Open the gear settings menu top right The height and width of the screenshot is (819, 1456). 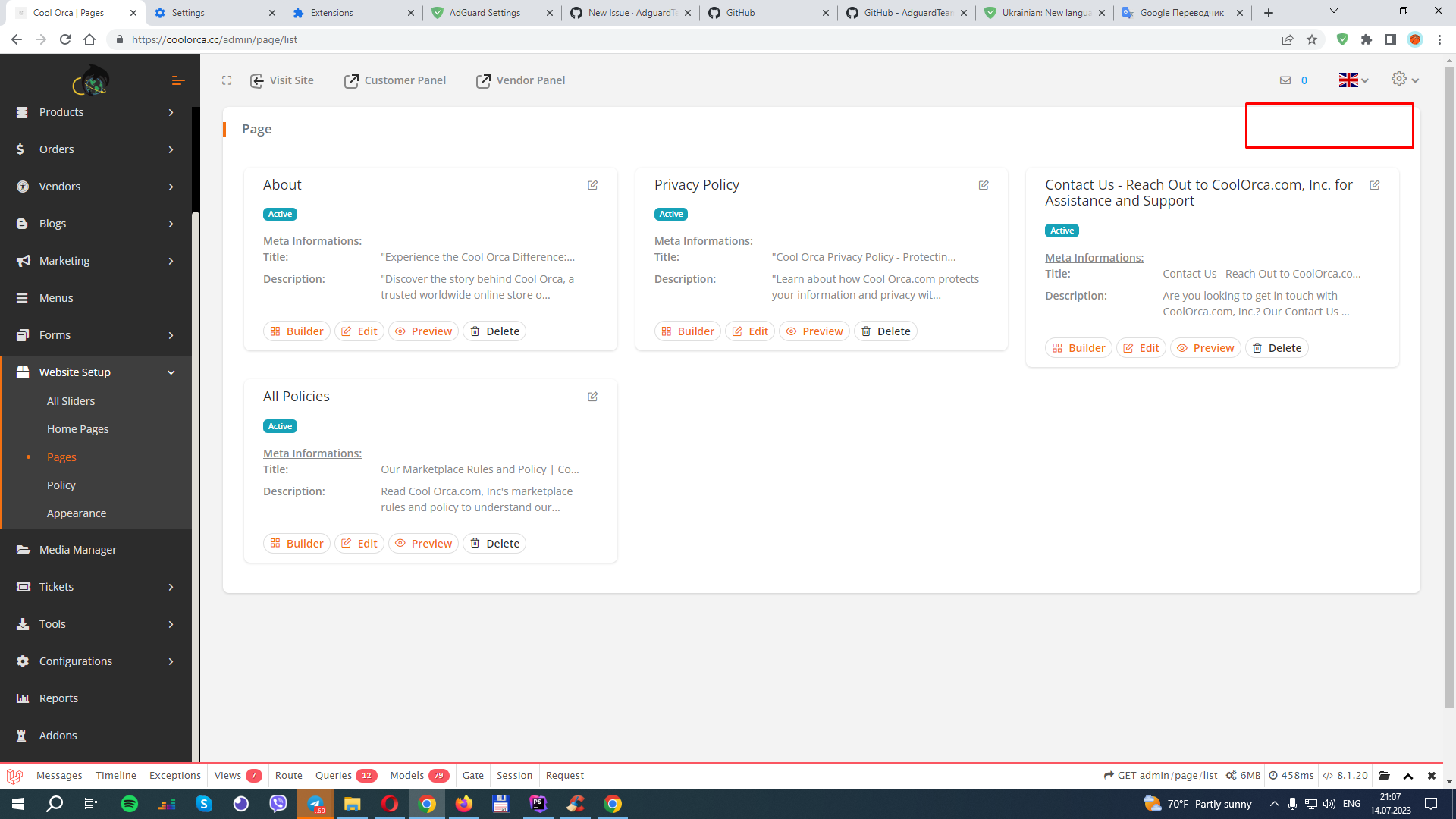[x=1399, y=79]
